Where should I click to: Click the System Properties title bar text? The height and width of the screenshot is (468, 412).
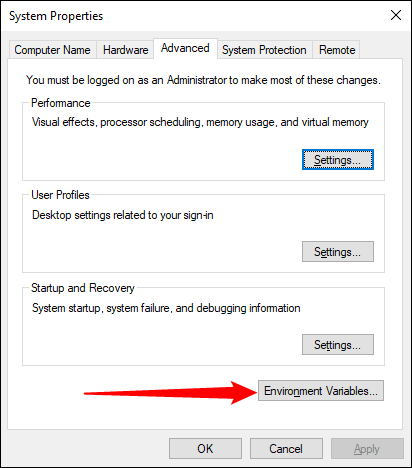tap(56, 16)
